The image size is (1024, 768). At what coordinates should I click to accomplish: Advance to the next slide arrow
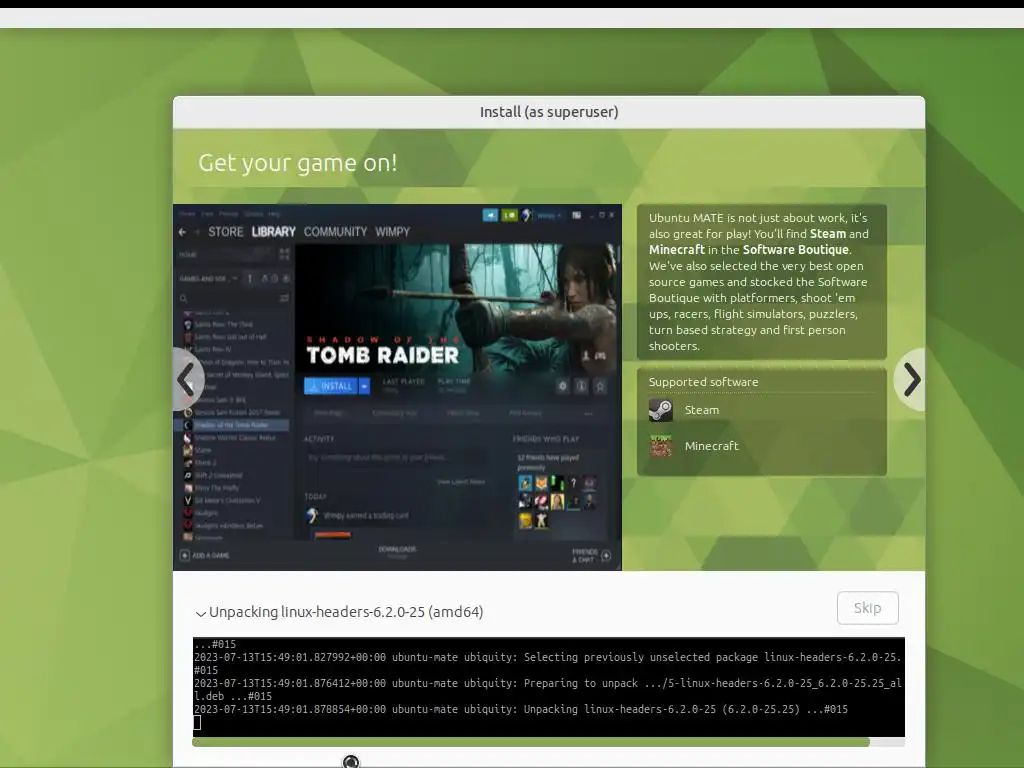coord(911,379)
